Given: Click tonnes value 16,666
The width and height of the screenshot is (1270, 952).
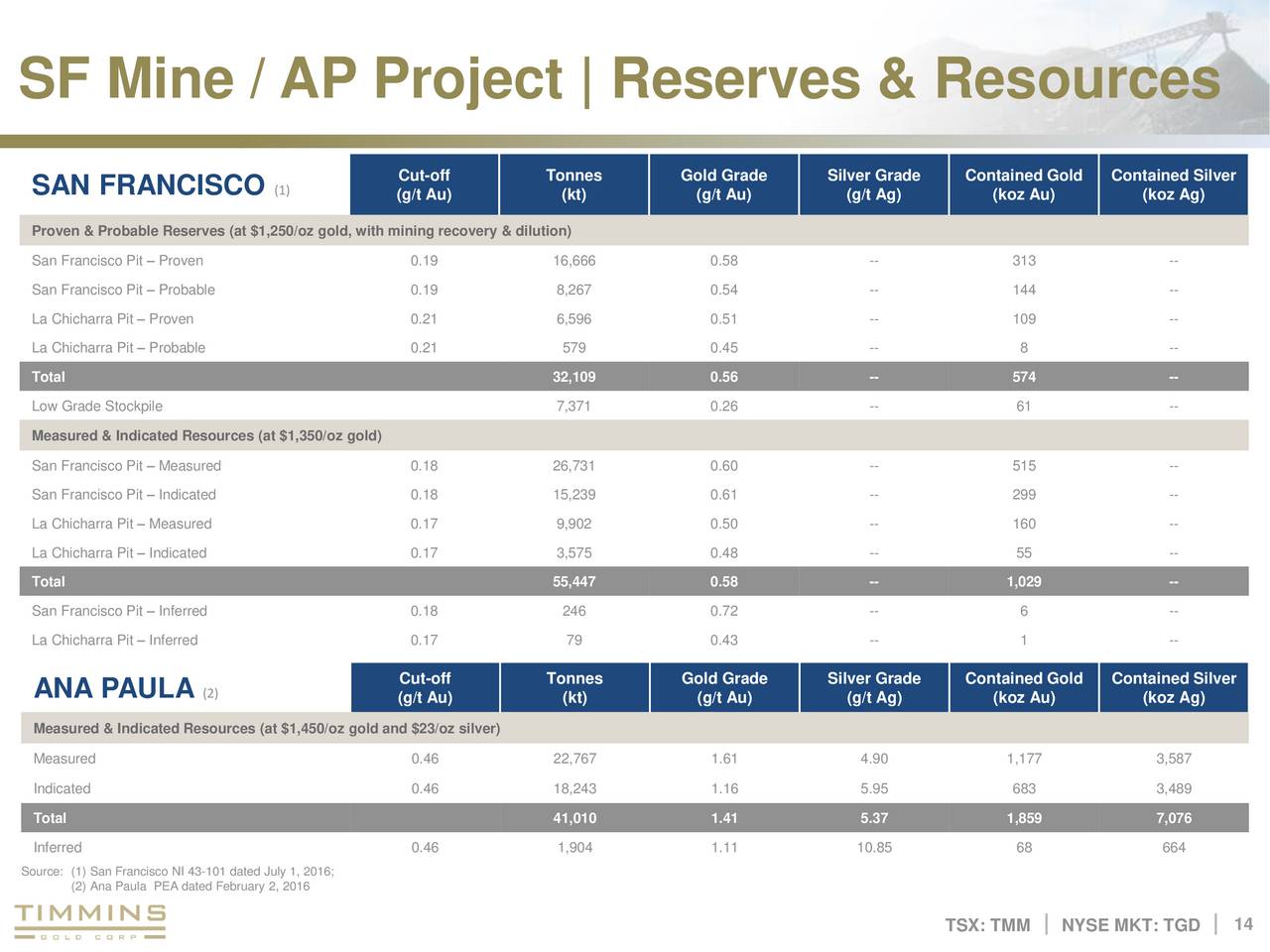Looking at the screenshot, I should click(573, 261).
